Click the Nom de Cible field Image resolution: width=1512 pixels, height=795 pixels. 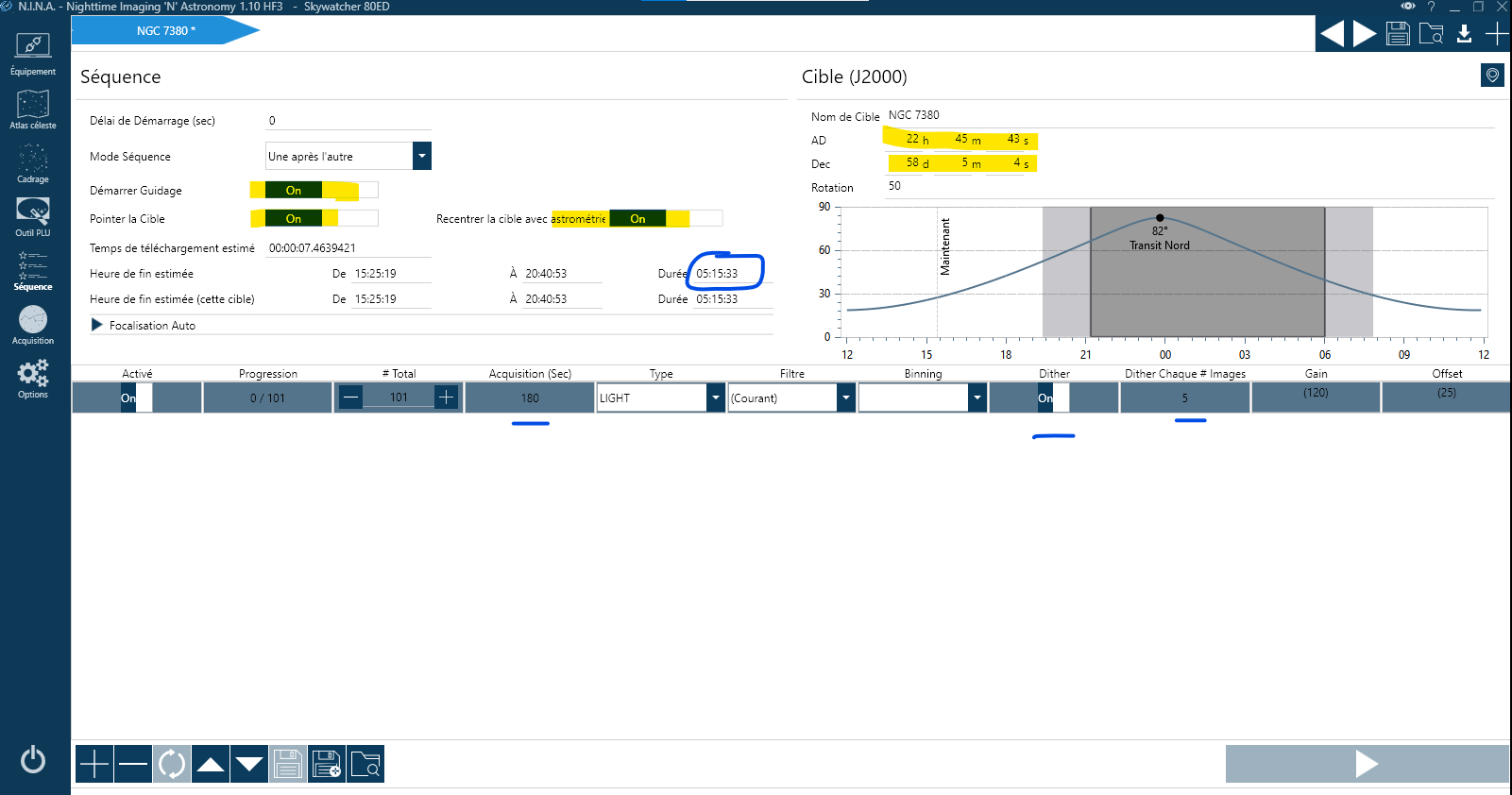pyautogui.click(x=1190, y=115)
